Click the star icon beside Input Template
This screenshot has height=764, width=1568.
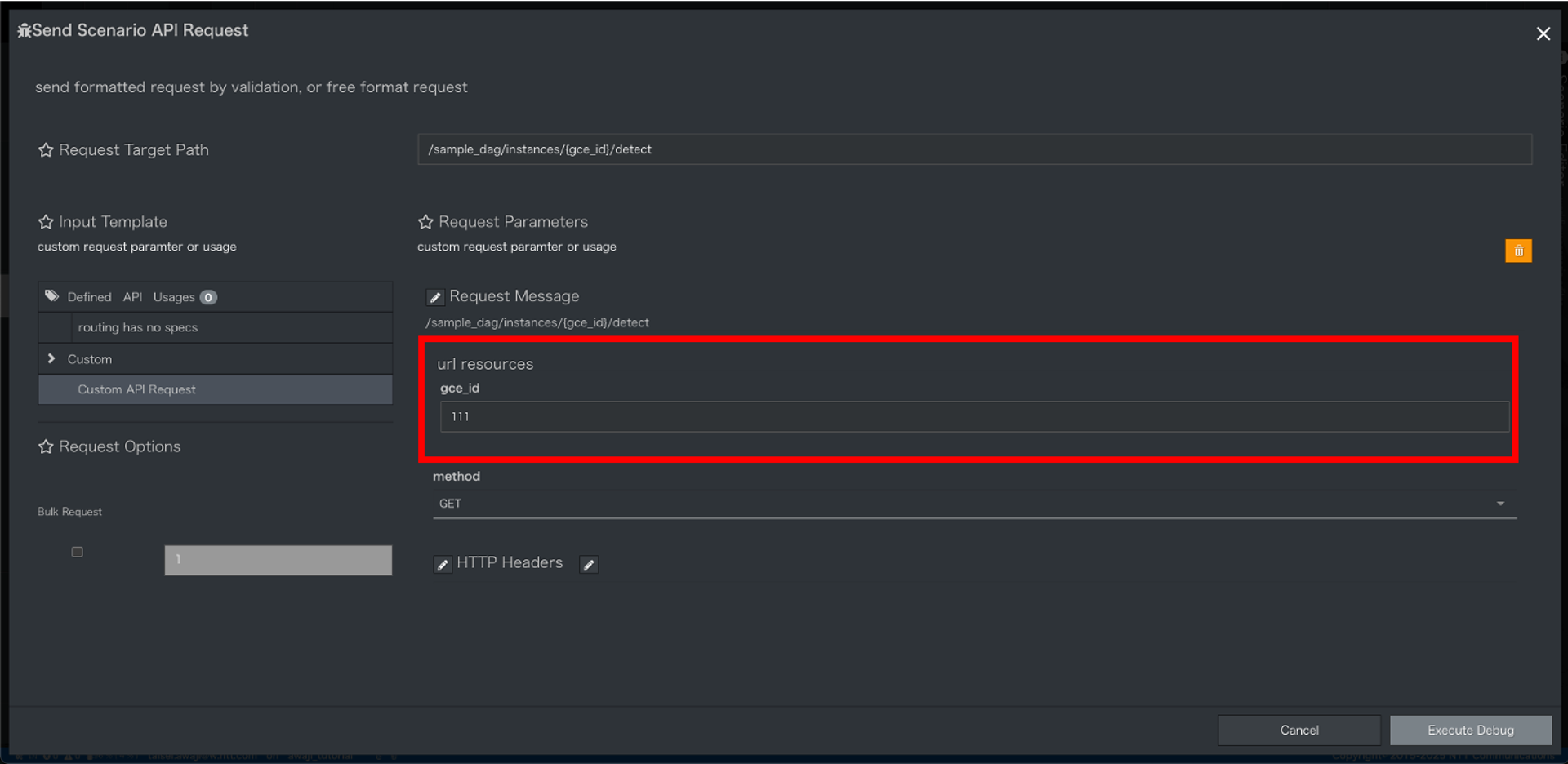tap(46, 222)
